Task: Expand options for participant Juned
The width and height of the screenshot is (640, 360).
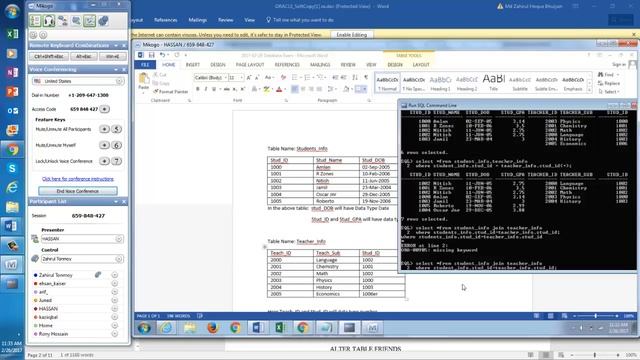Action: point(115,300)
